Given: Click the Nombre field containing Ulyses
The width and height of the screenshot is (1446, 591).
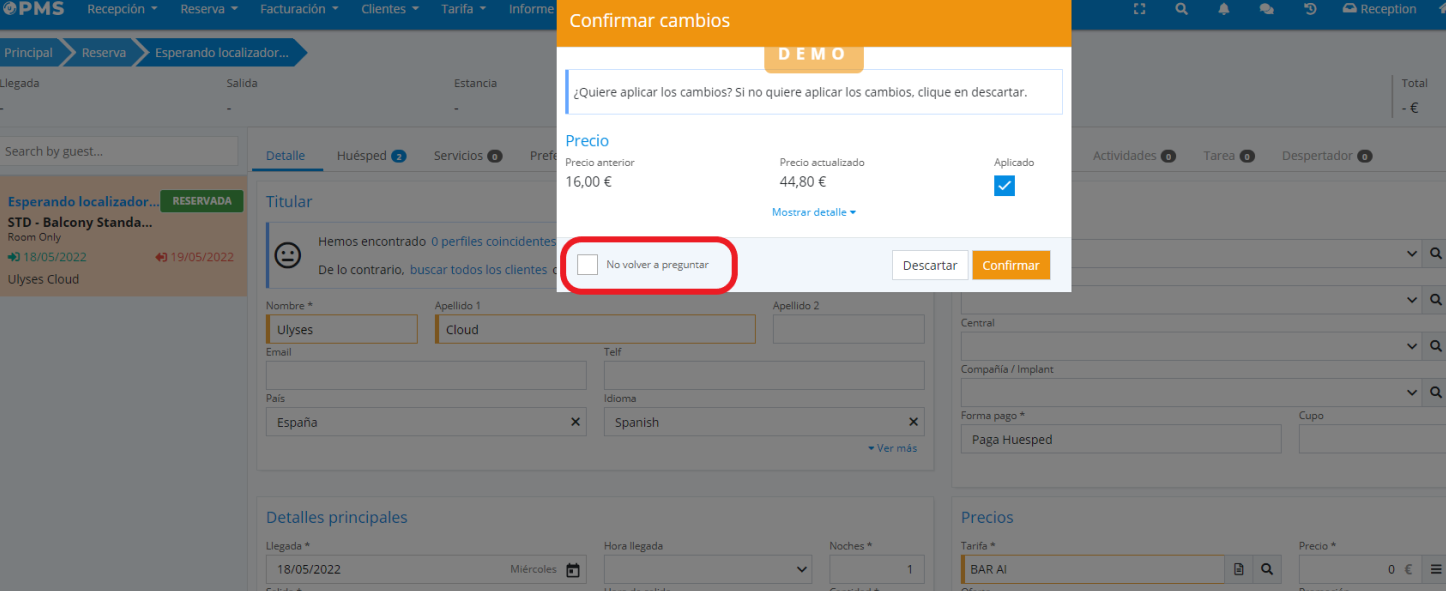Looking at the screenshot, I should click(x=342, y=330).
